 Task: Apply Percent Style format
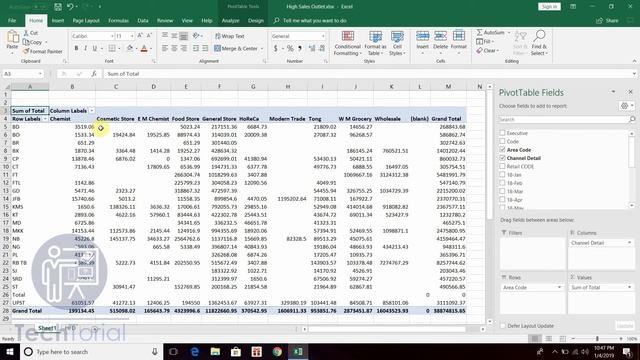click(x=290, y=48)
